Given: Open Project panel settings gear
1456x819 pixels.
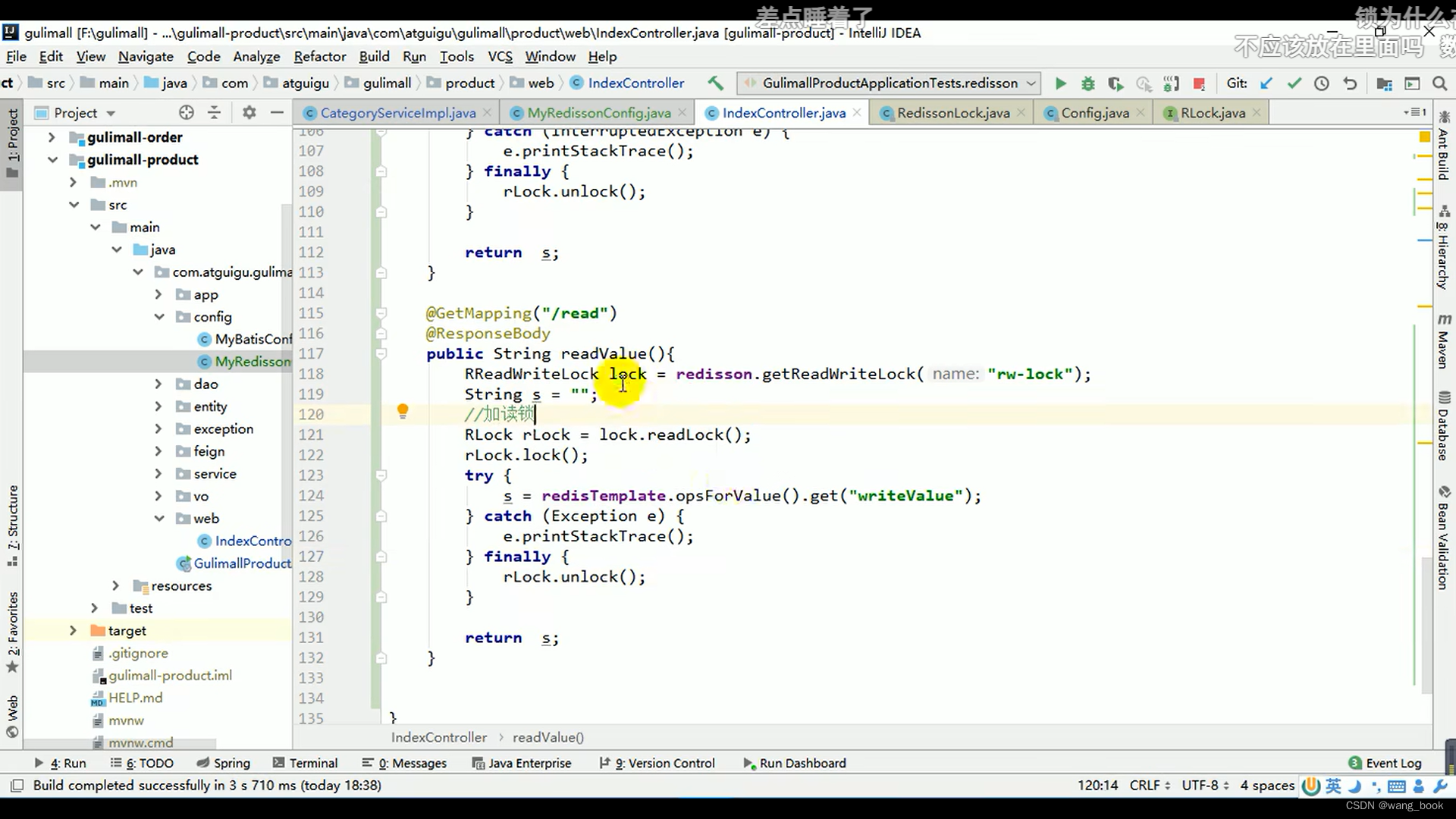Looking at the screenshot, I should pyautogui.click(x=249, y=112).
